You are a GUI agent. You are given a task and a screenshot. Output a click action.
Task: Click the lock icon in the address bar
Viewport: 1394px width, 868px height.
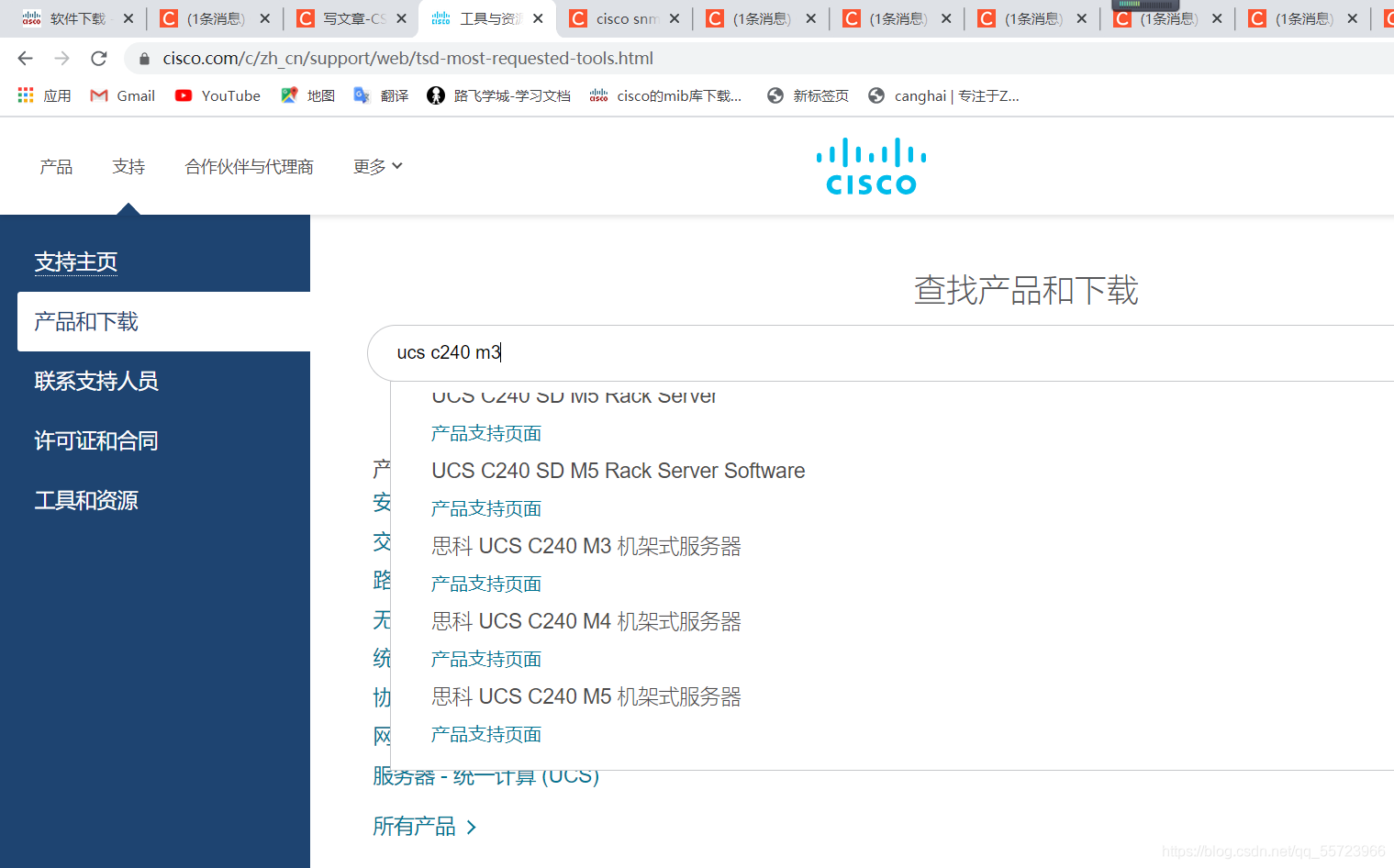144,59
